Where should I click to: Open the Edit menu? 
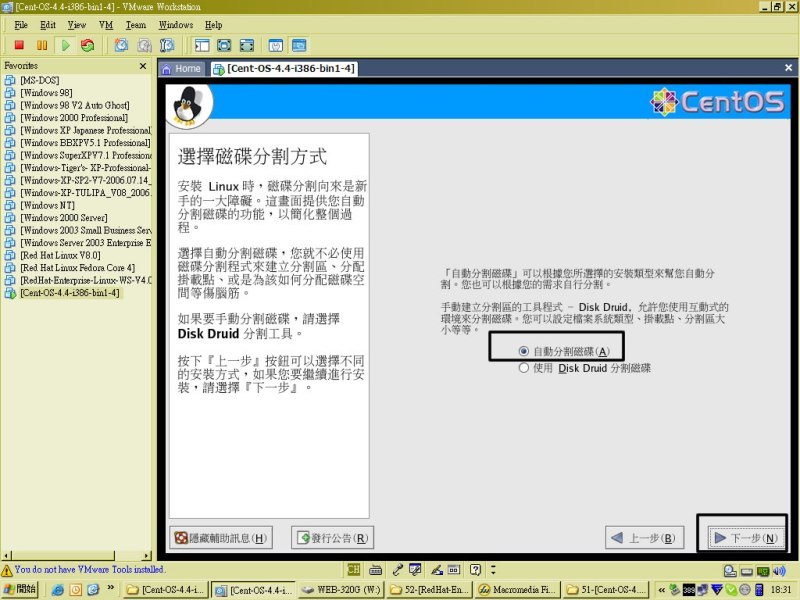pyautogui.click(x=48, y=25)
